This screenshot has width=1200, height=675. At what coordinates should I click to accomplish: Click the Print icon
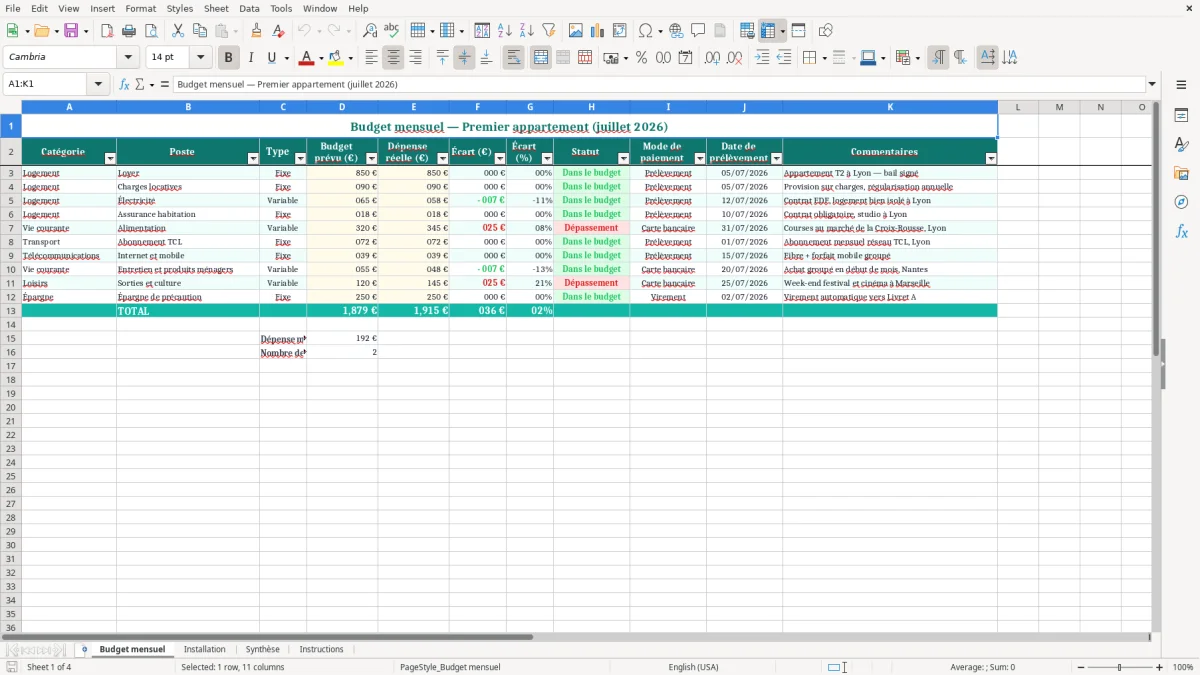(129, 31)
